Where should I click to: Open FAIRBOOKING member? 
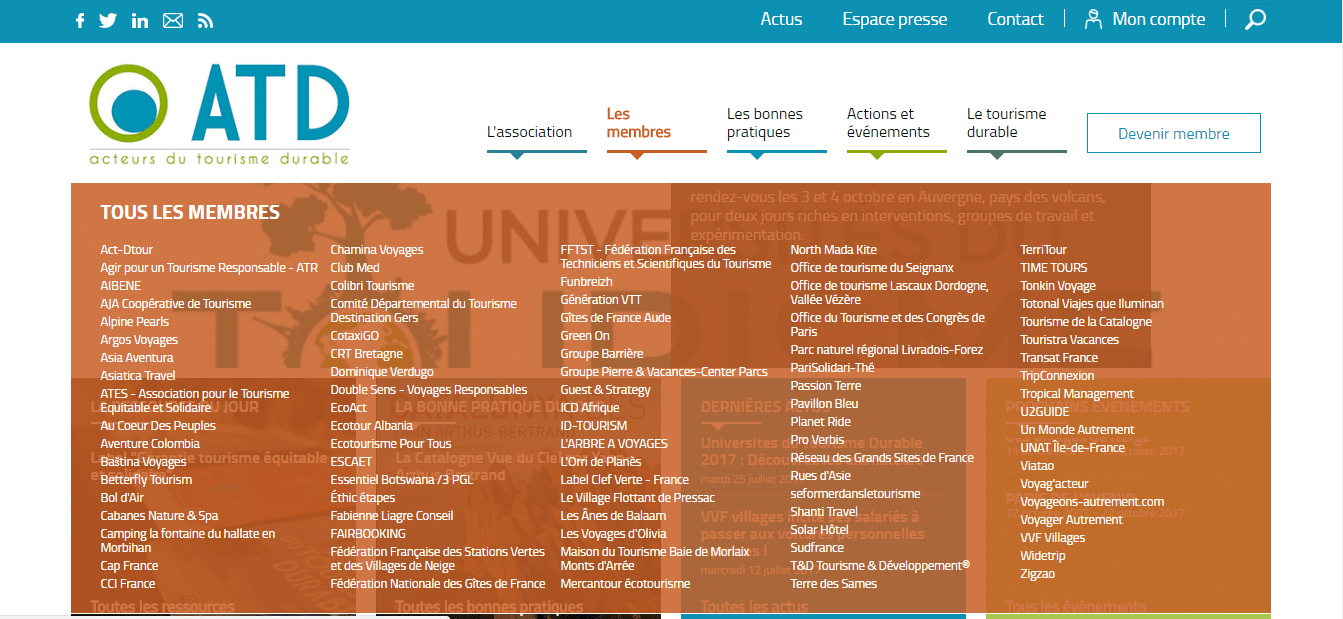point(368,534)
